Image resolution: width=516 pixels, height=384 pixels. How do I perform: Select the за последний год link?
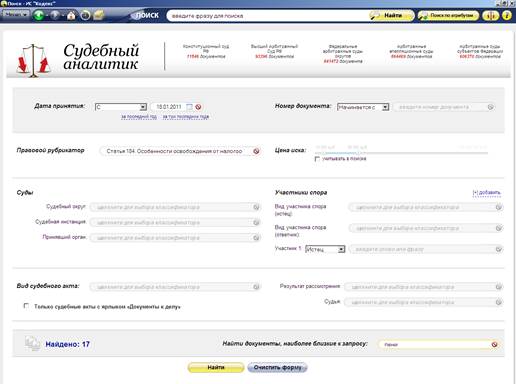[x=139, y=117]
